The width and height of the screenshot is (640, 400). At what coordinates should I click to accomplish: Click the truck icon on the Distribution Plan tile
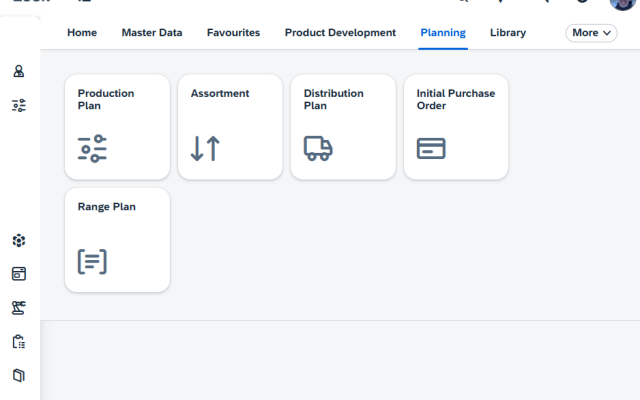[318, 149]
